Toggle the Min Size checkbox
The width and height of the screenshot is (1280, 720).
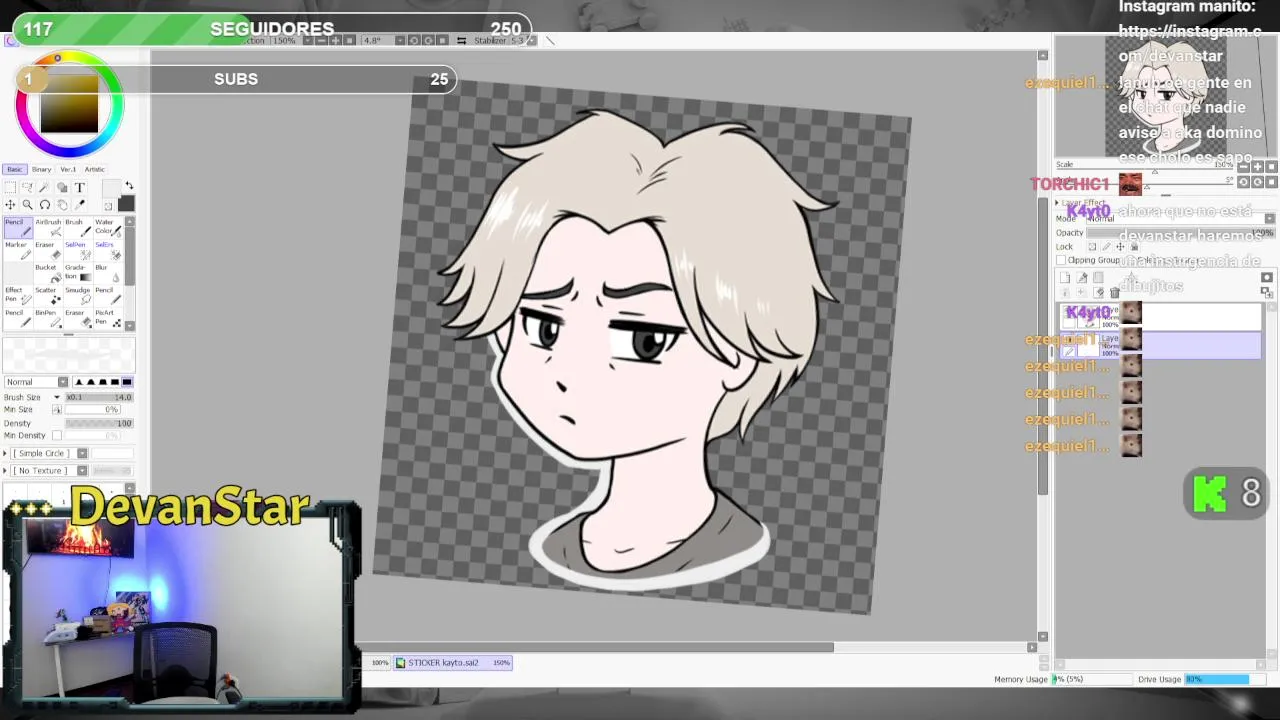pos(57,410)
